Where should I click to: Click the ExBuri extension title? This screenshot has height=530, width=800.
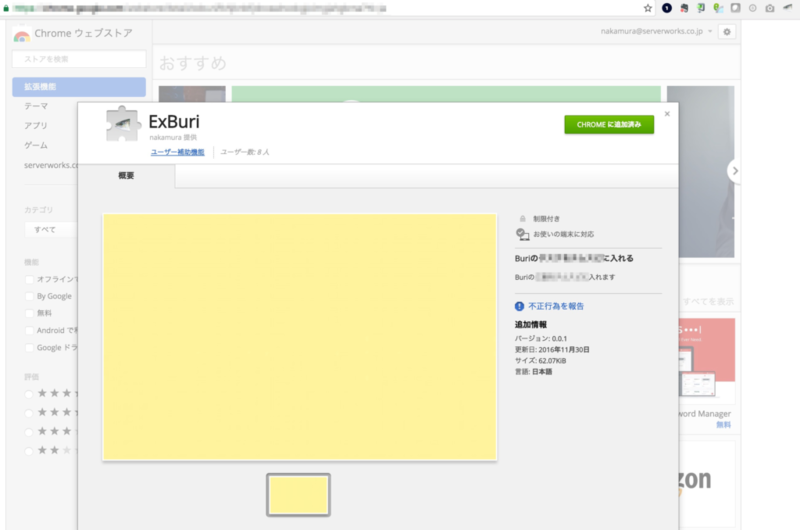point(174,121)
